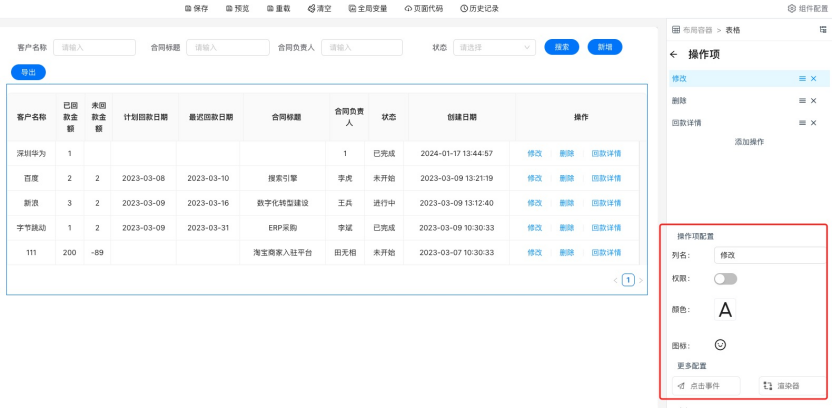Image resolution: width=832 pixels, height=408 pixels.
Task: Open 组件配置 component settings
Action: pyautogui.click(x=808, y=8)
